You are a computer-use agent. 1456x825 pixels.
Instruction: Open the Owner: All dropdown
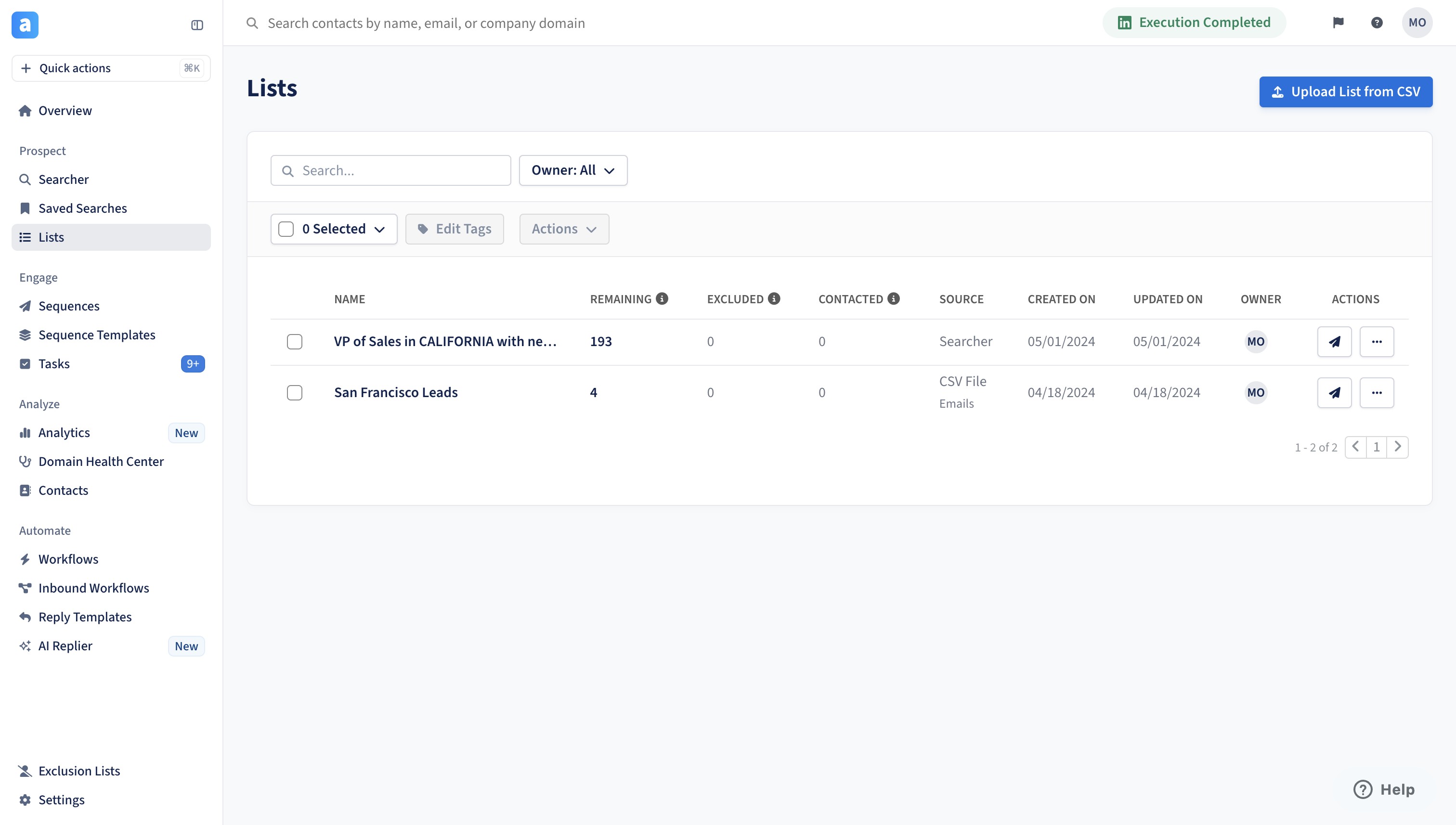click(x=573, y=170)
